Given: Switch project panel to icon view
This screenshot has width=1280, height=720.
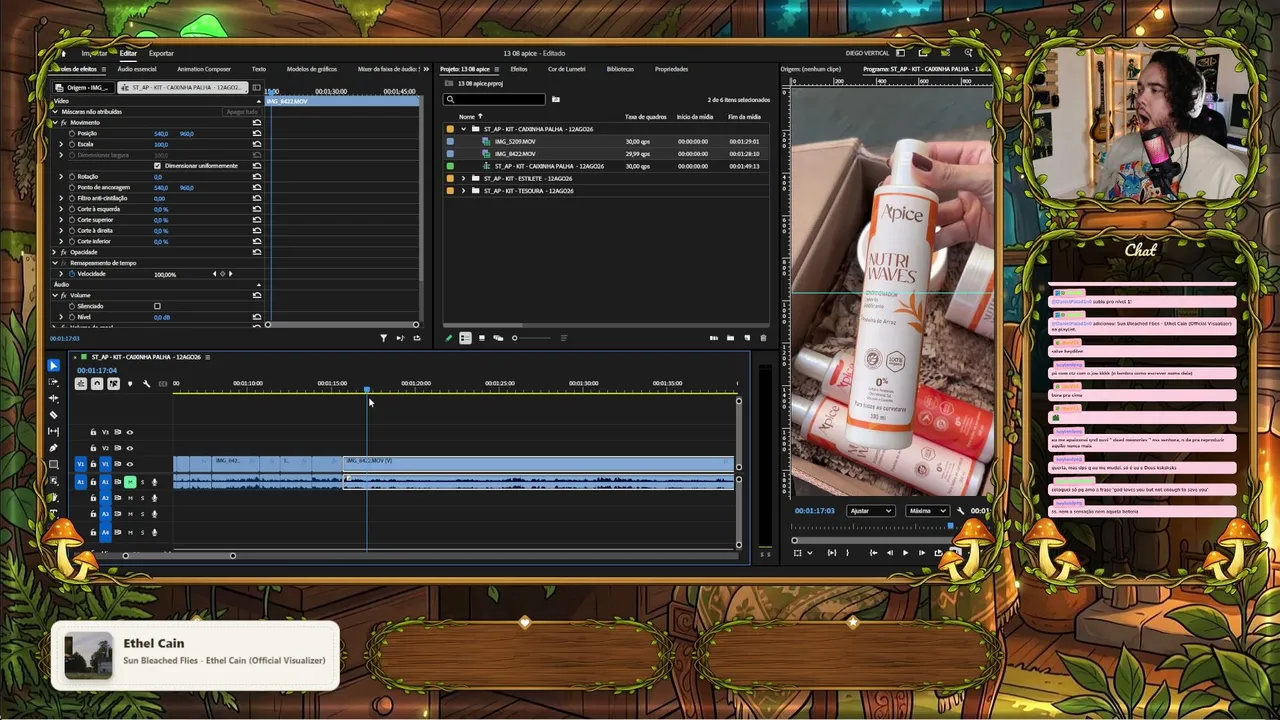Looking at the screenshot, I should pyautogui.click(x=482, y=338).
